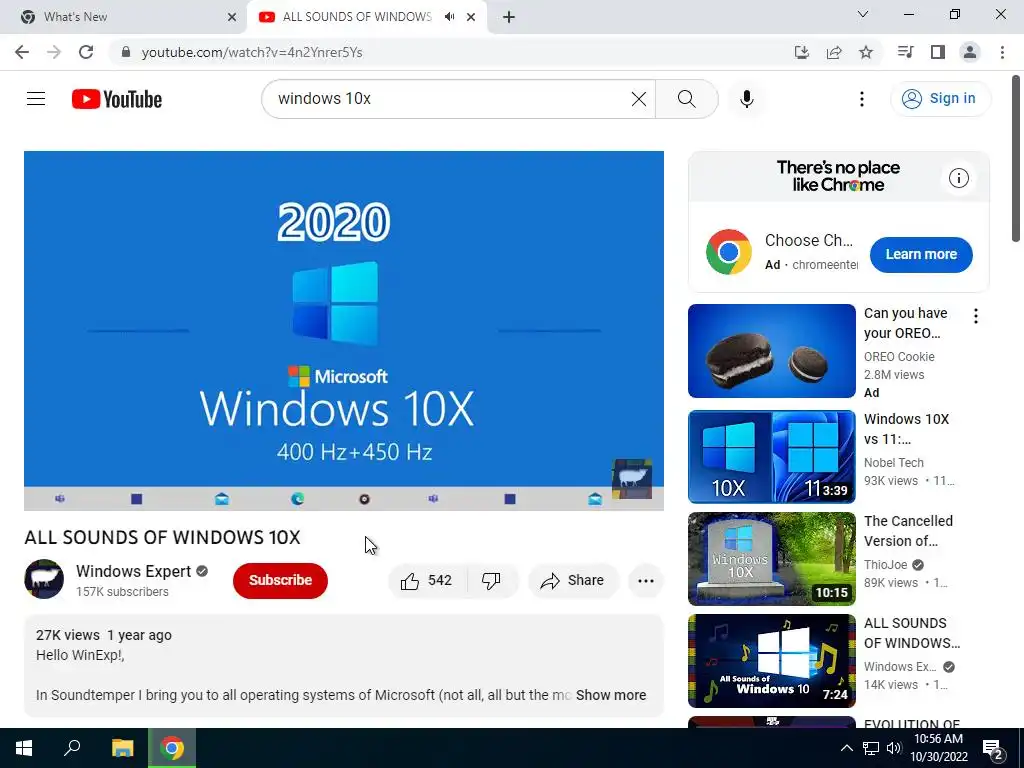Open File Explorer from taskbar
The height and width of the screenshot is (768, 1024).
122,748
